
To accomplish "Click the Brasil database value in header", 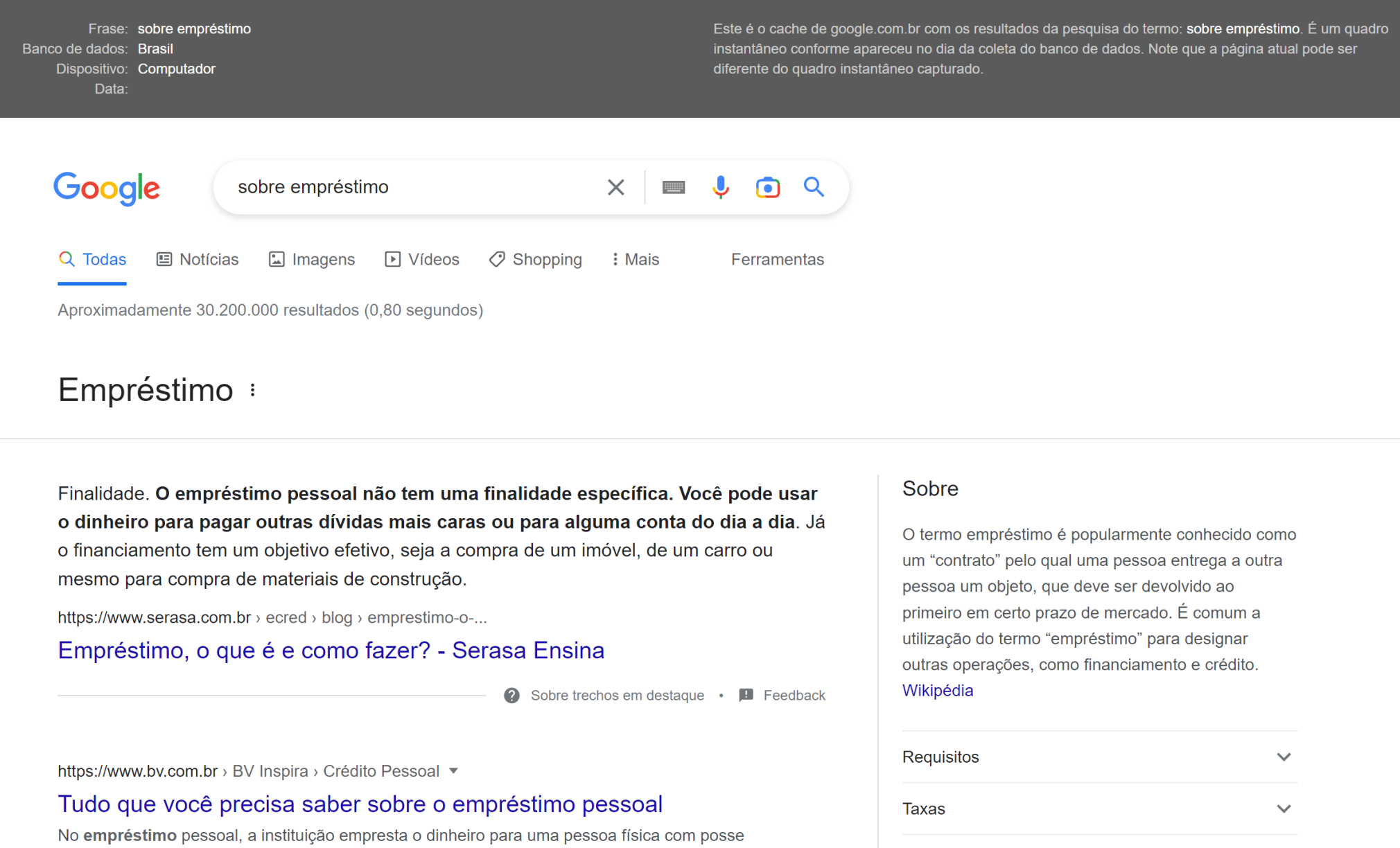I will (x=155, y=48).
